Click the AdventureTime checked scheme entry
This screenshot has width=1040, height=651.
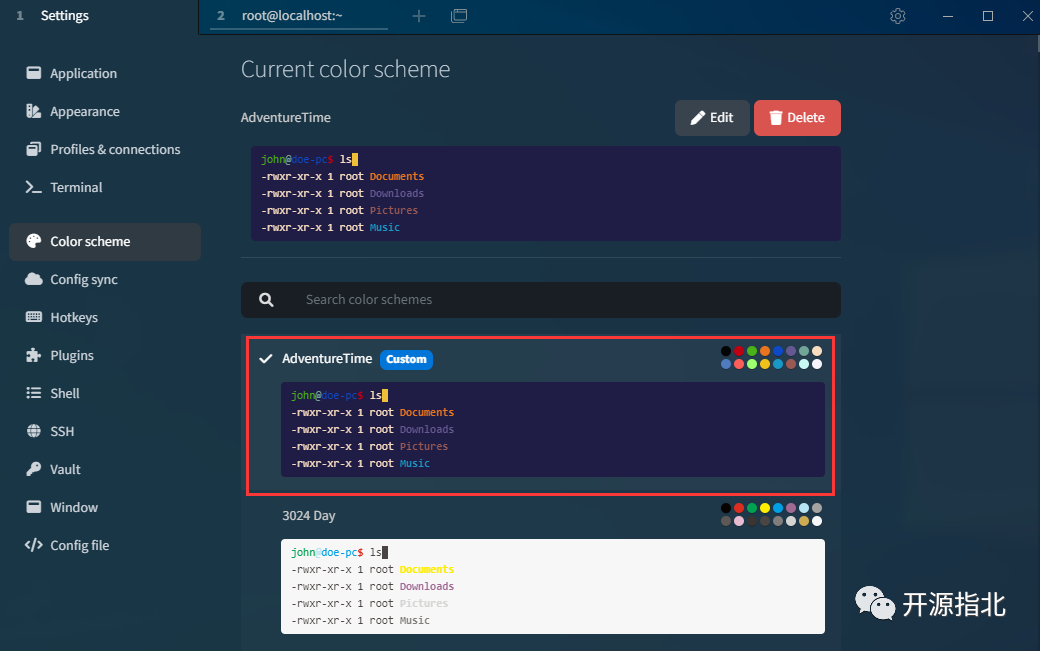coord(326,359)
